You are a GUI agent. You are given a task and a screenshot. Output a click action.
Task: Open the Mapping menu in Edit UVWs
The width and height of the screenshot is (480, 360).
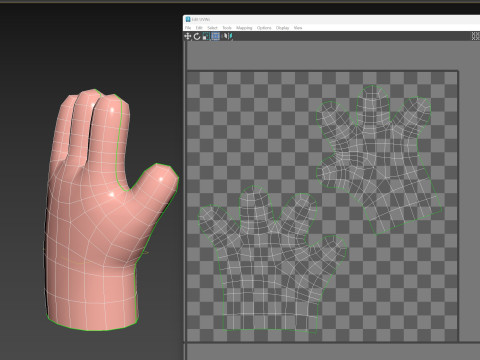click(x=244, y=28)
